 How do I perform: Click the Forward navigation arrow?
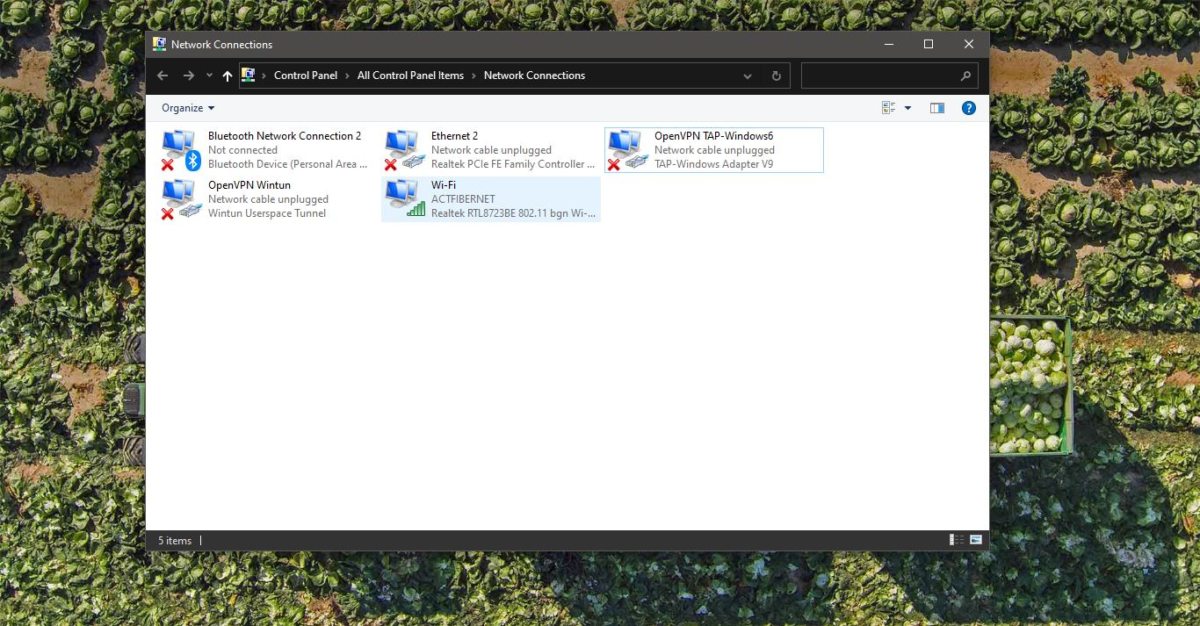188,75
